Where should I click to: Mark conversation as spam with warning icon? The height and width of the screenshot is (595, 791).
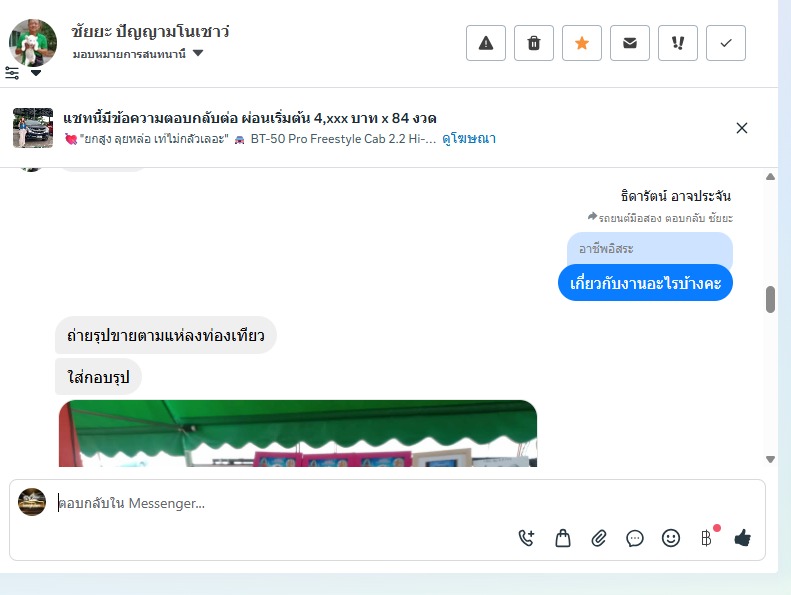(x=485, y=43)
